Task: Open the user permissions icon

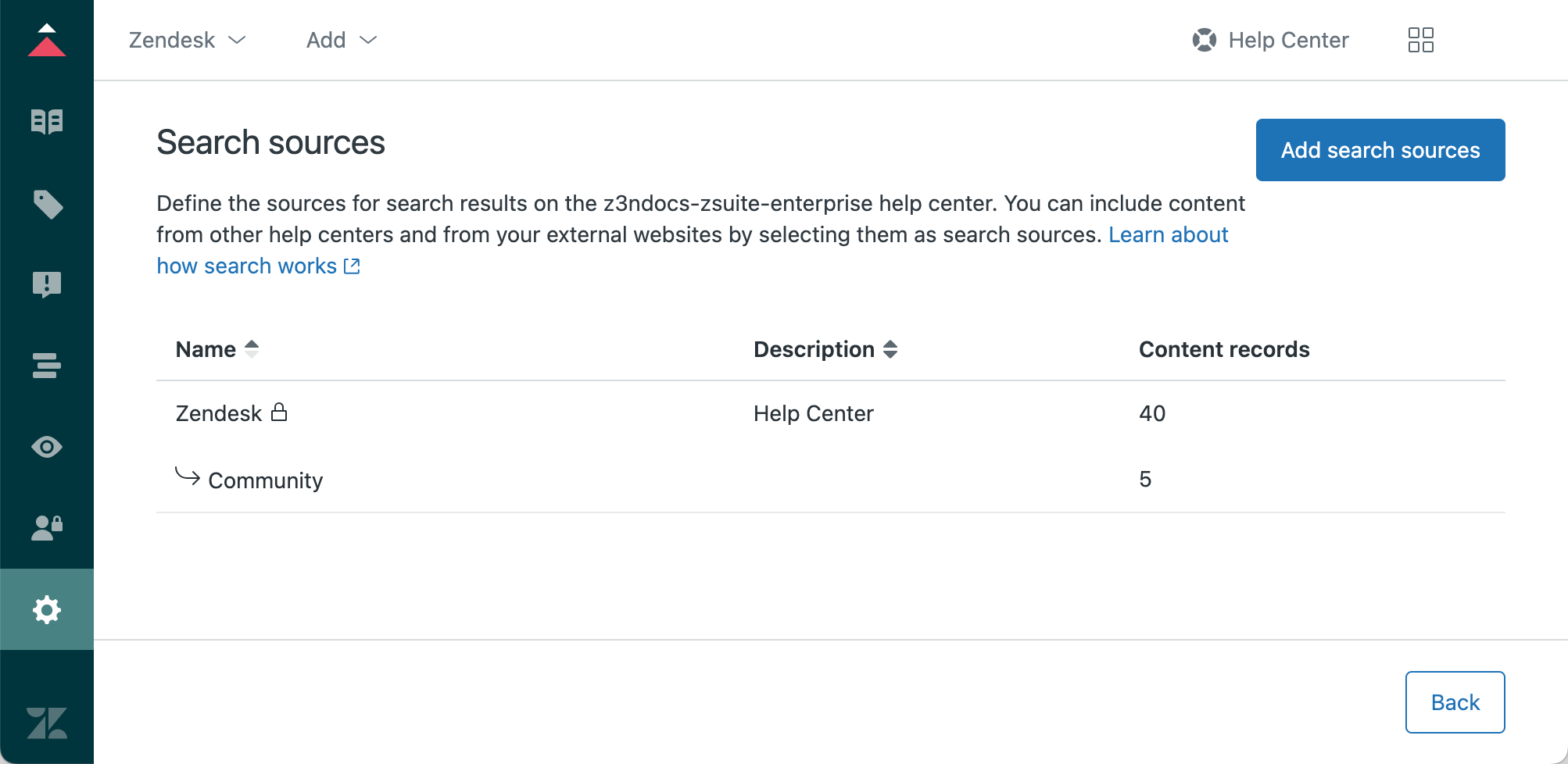Action: click(47, 528)
